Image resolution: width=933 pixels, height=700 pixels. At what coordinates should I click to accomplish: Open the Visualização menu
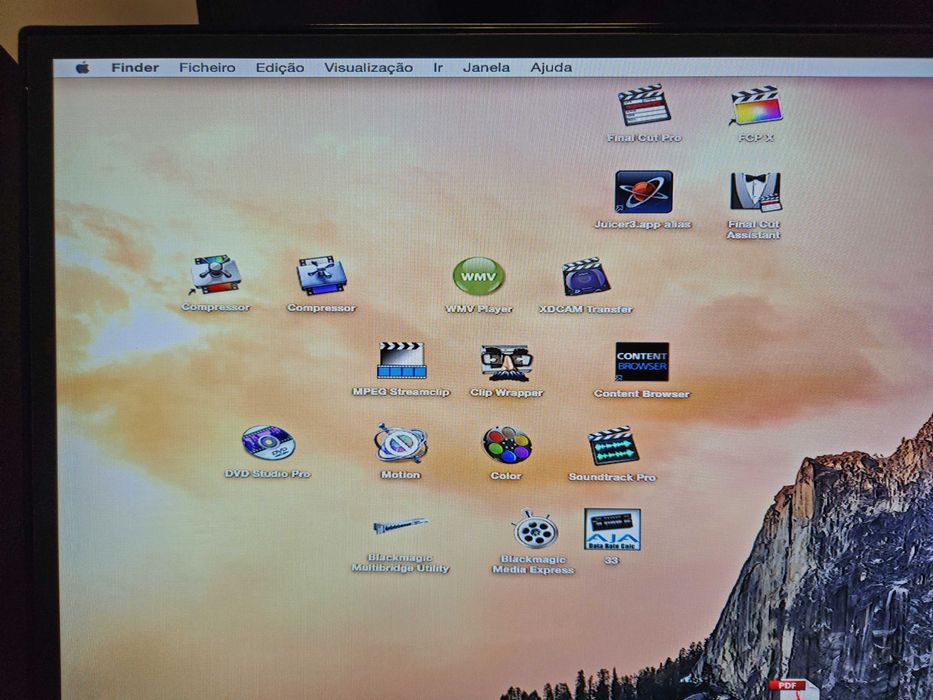coord(368,68)
